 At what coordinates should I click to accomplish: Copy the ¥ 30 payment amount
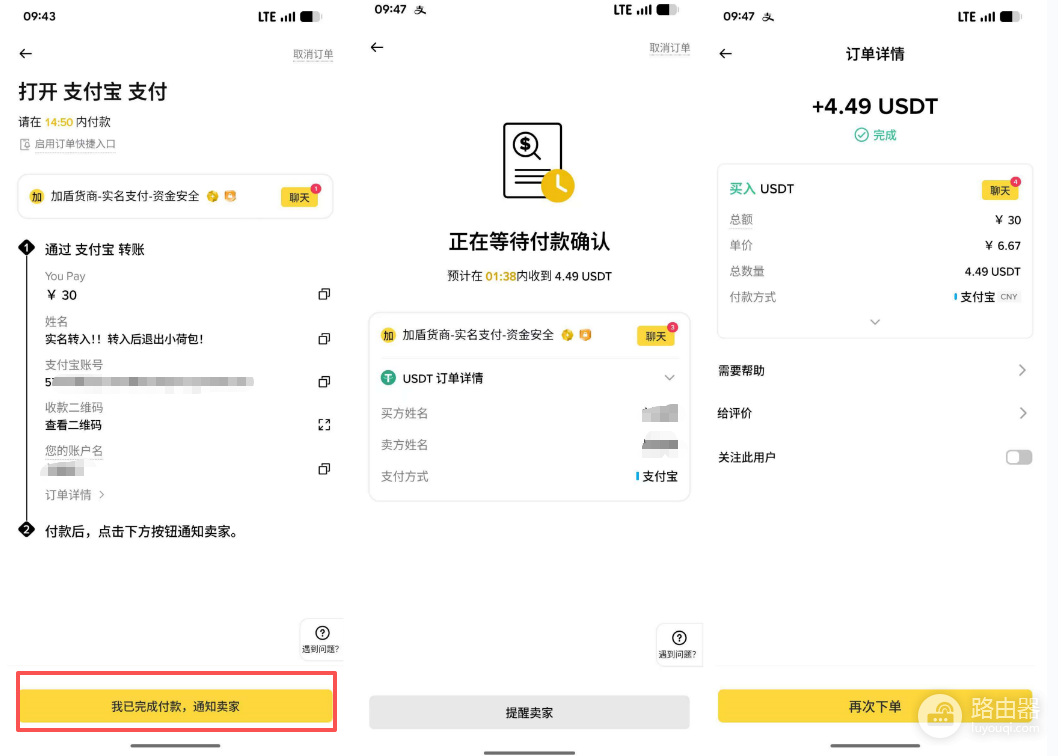pyautogui.click(x=324, y=294)
